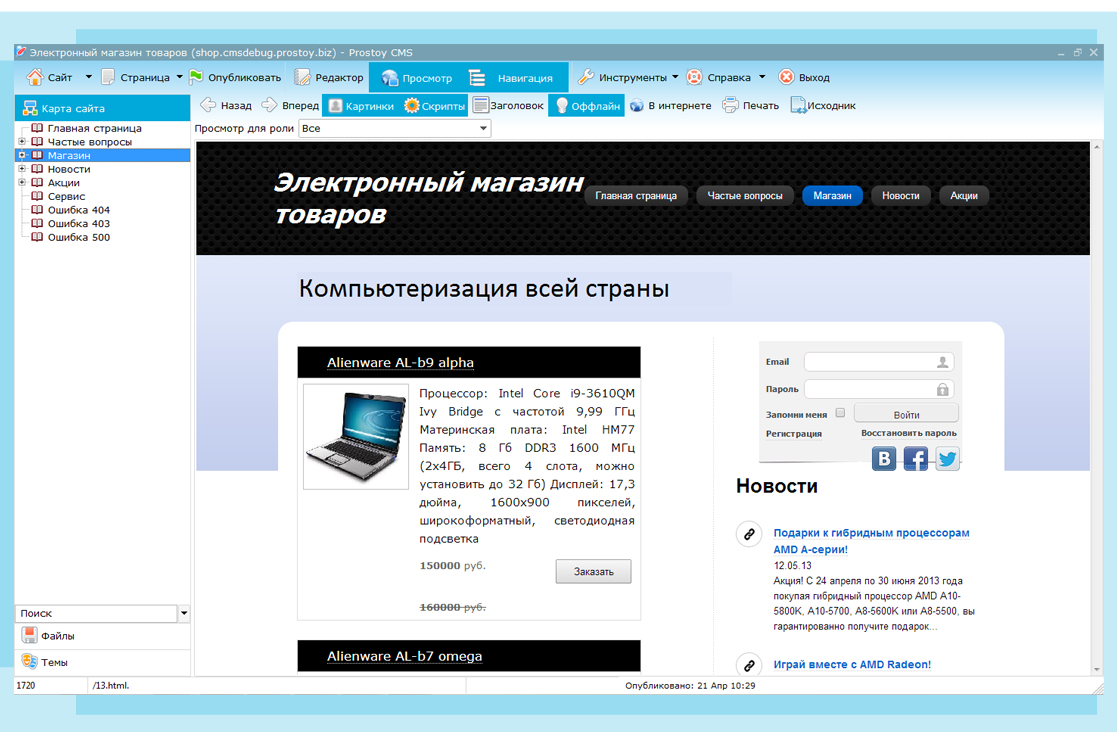Expand the Акции tree node
1117x742 pixels.
coord(22,182)
